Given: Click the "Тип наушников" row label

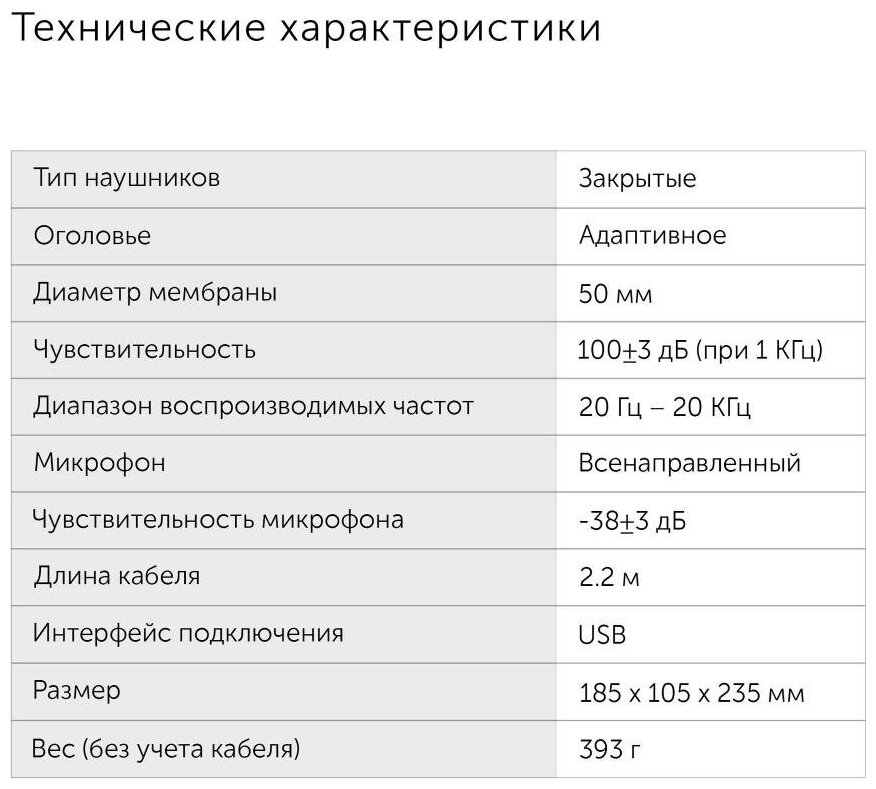Looking at the screenshot, I should (x=127, y=178).
